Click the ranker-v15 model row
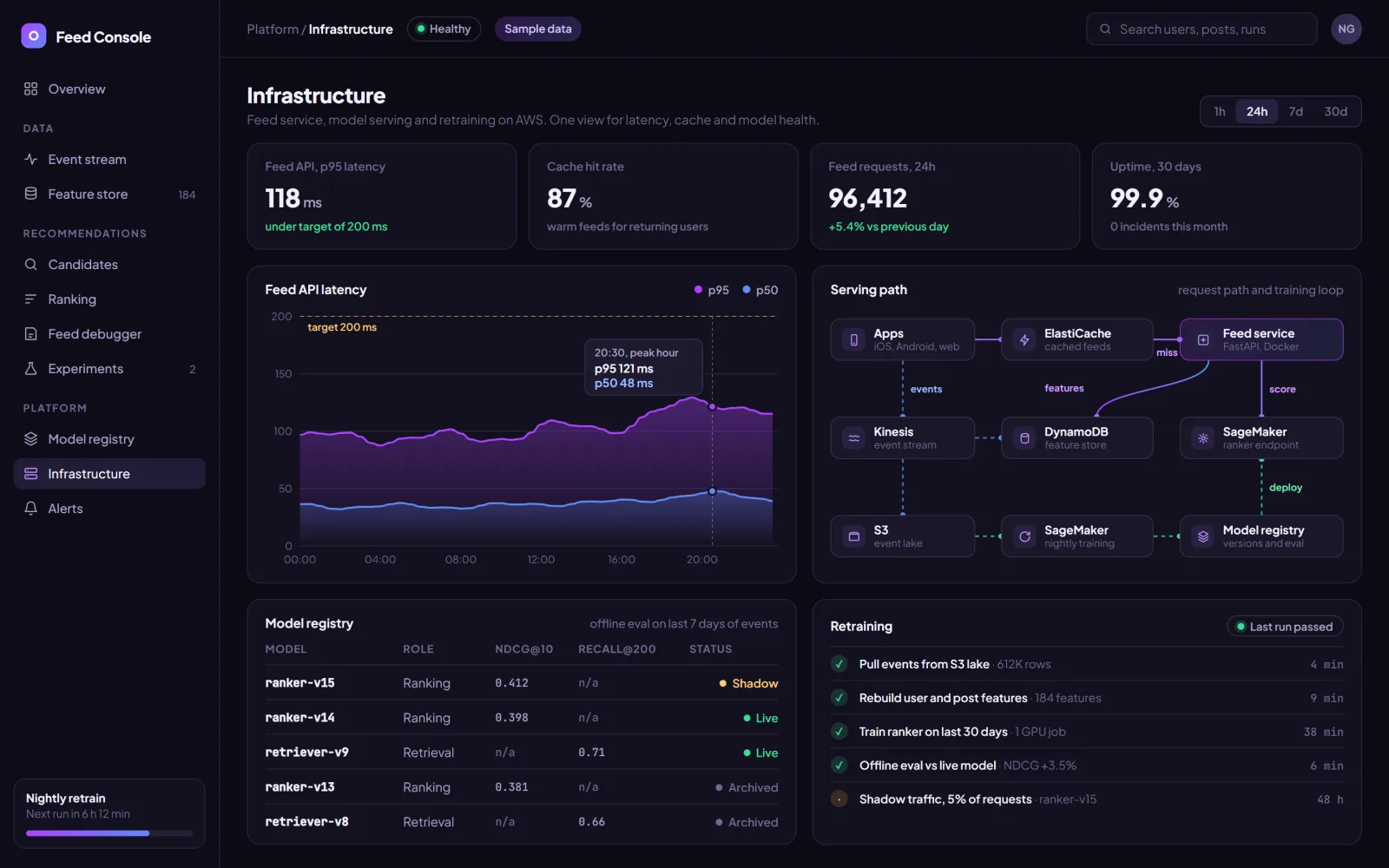Image resolution: width=1389 pixels, height=868 pixels. coord(522,683)
